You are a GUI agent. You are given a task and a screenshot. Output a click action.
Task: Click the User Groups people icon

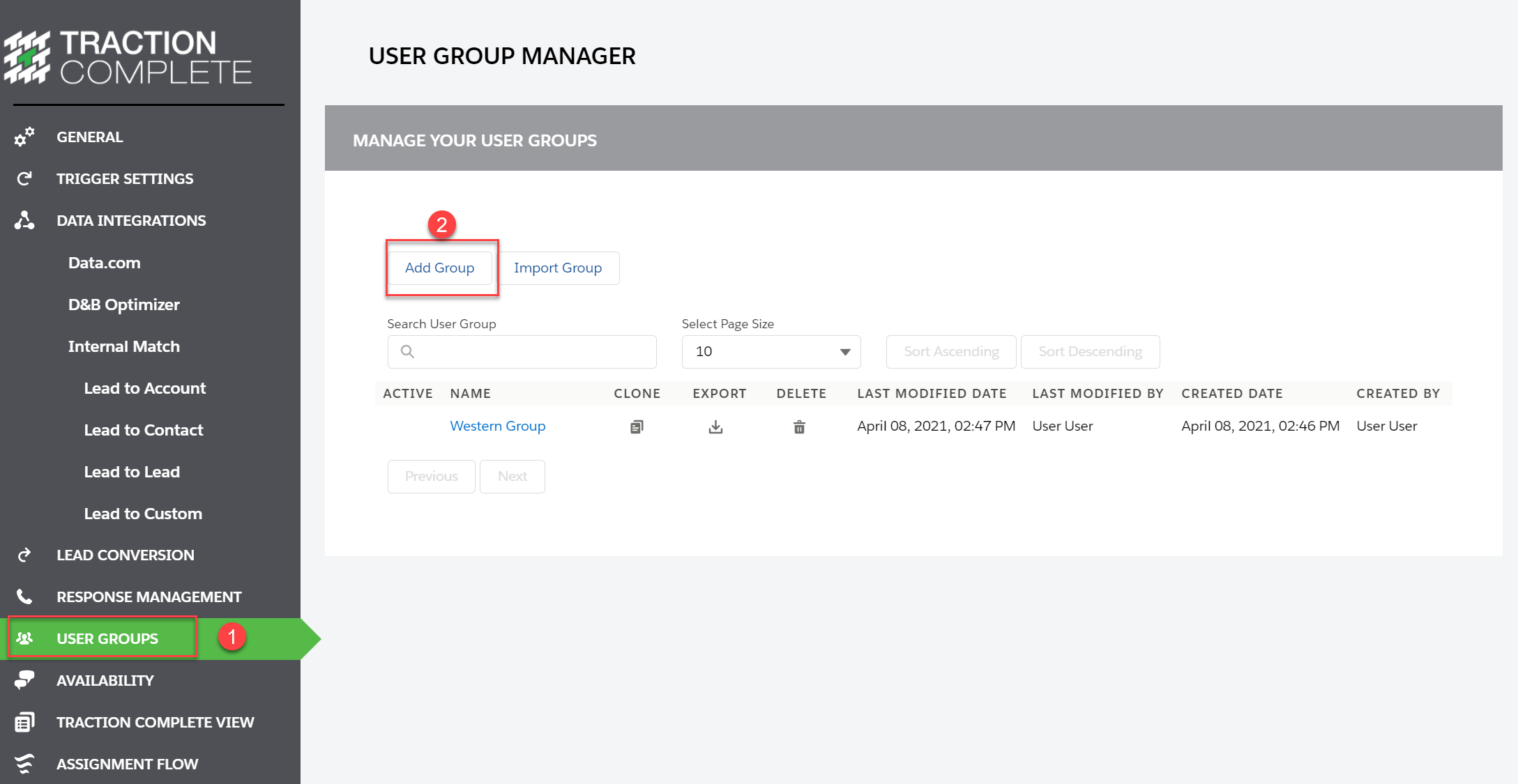pos(25,638)
